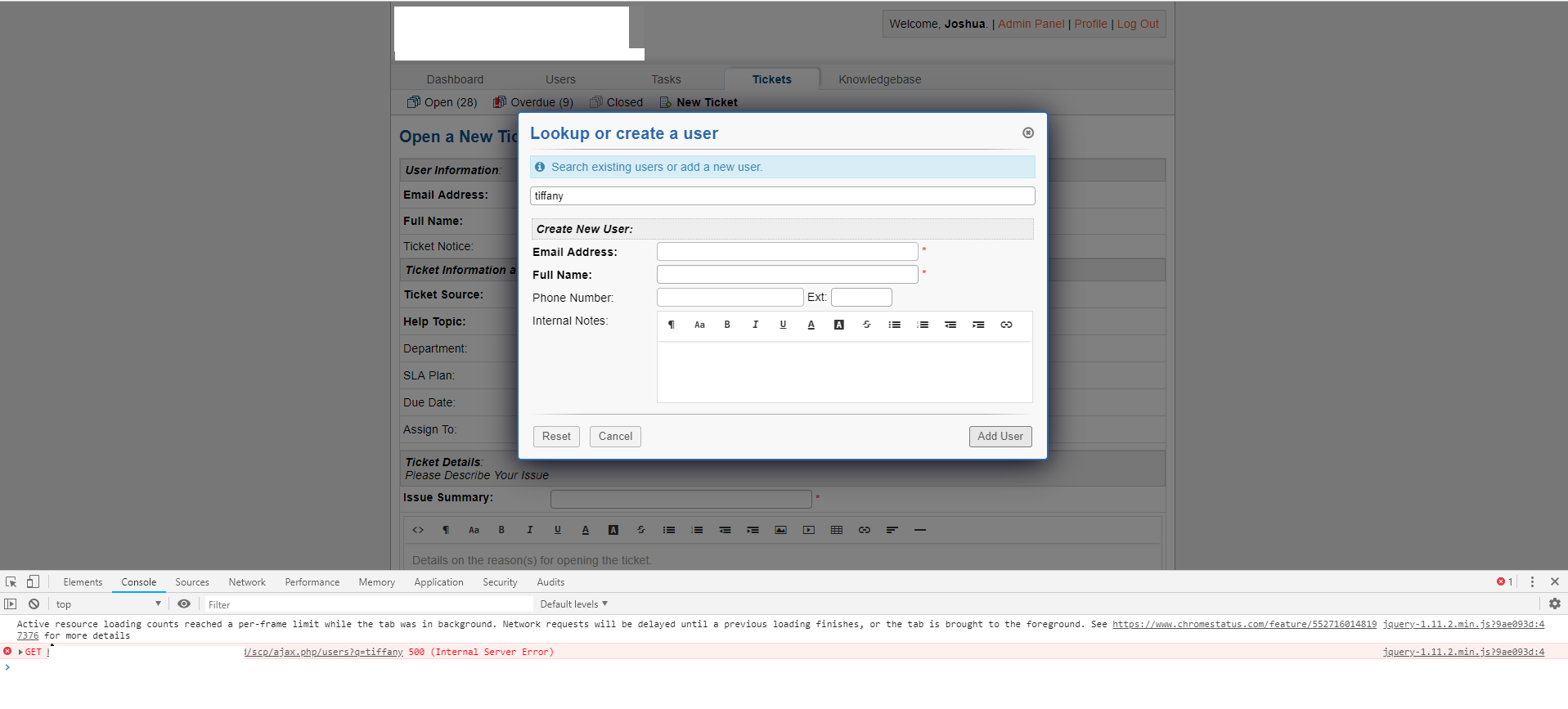Toggle the DevTools device toolbar
Viewport: 1568px width, 709px height.
tap(33, 581)
